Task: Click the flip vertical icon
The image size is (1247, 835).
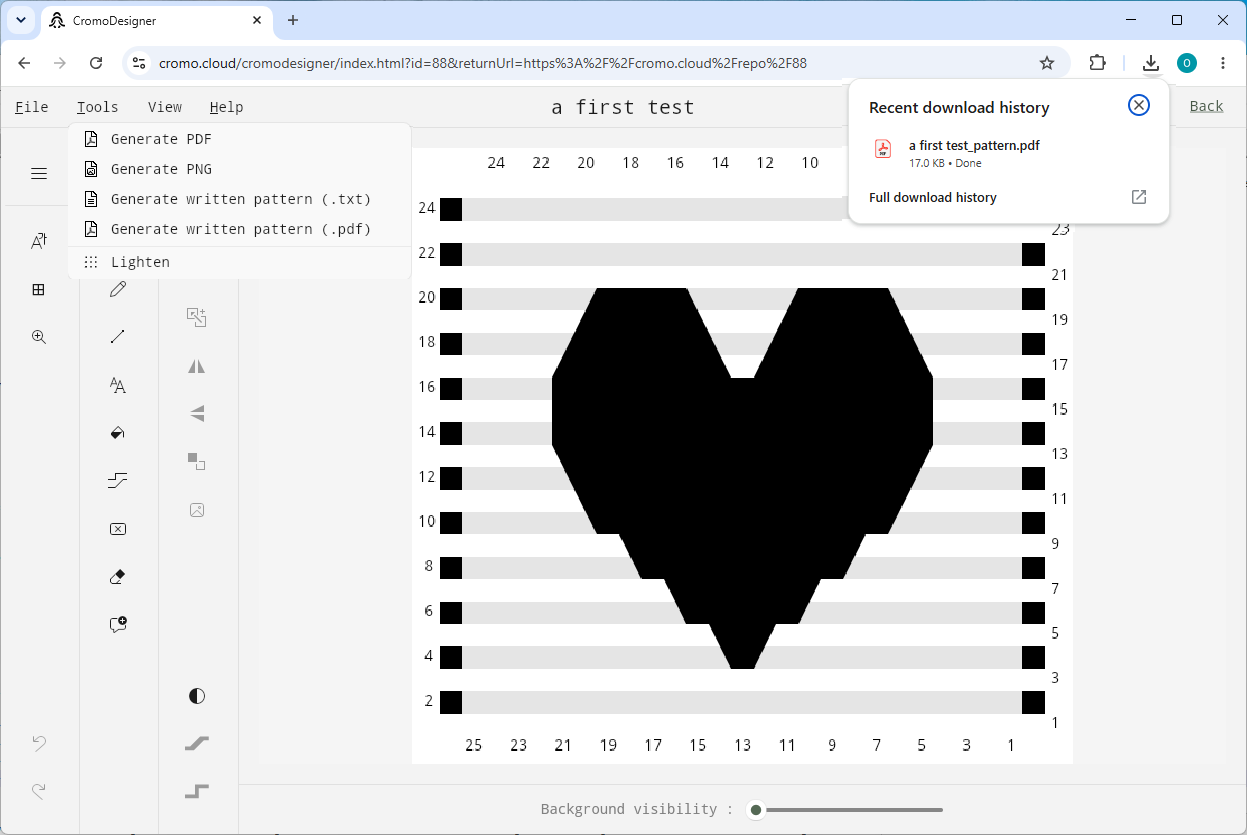Action: click(x=197, y=413)
